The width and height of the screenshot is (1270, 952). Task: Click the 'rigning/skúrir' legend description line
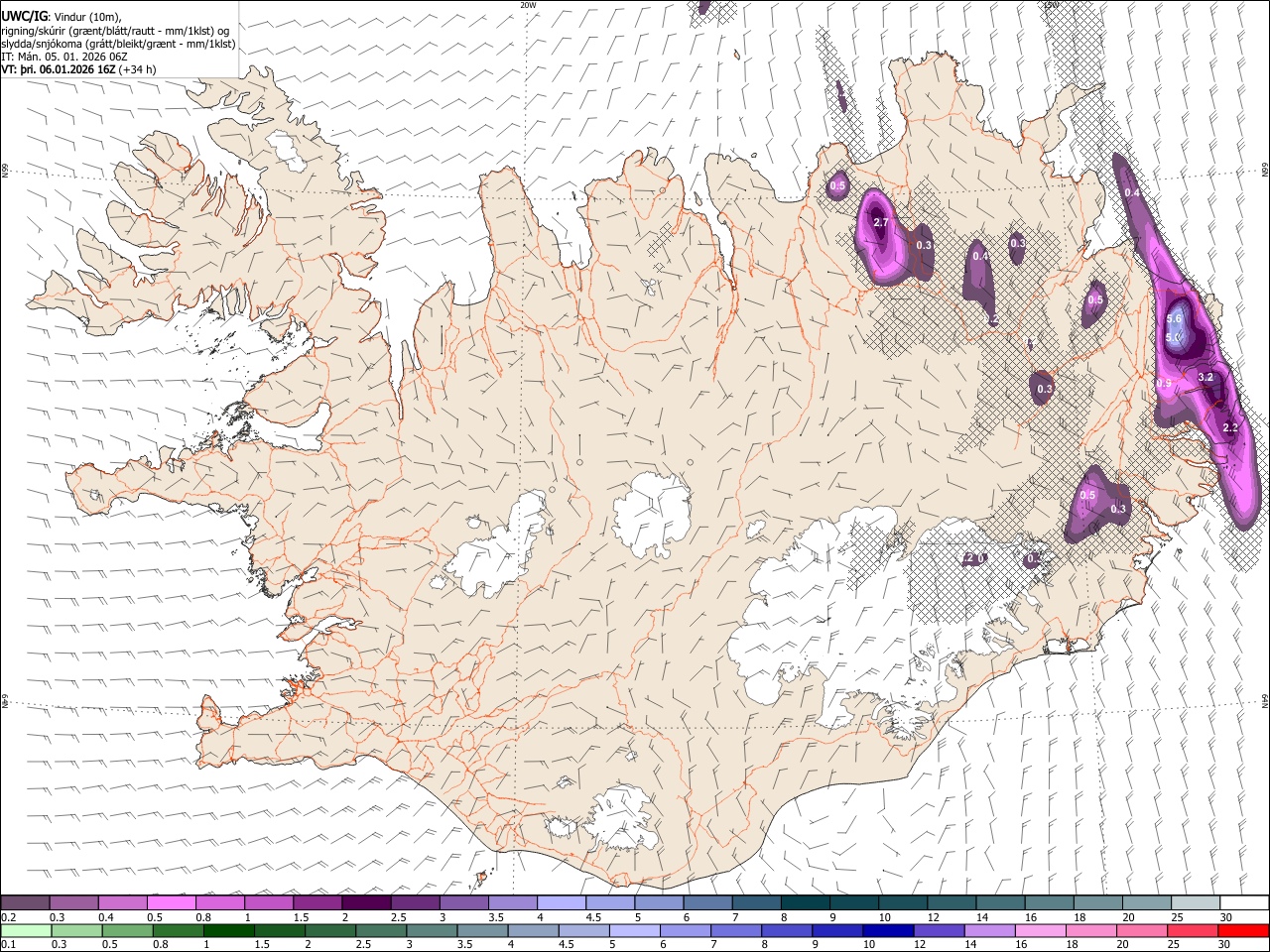click(115, 31)
